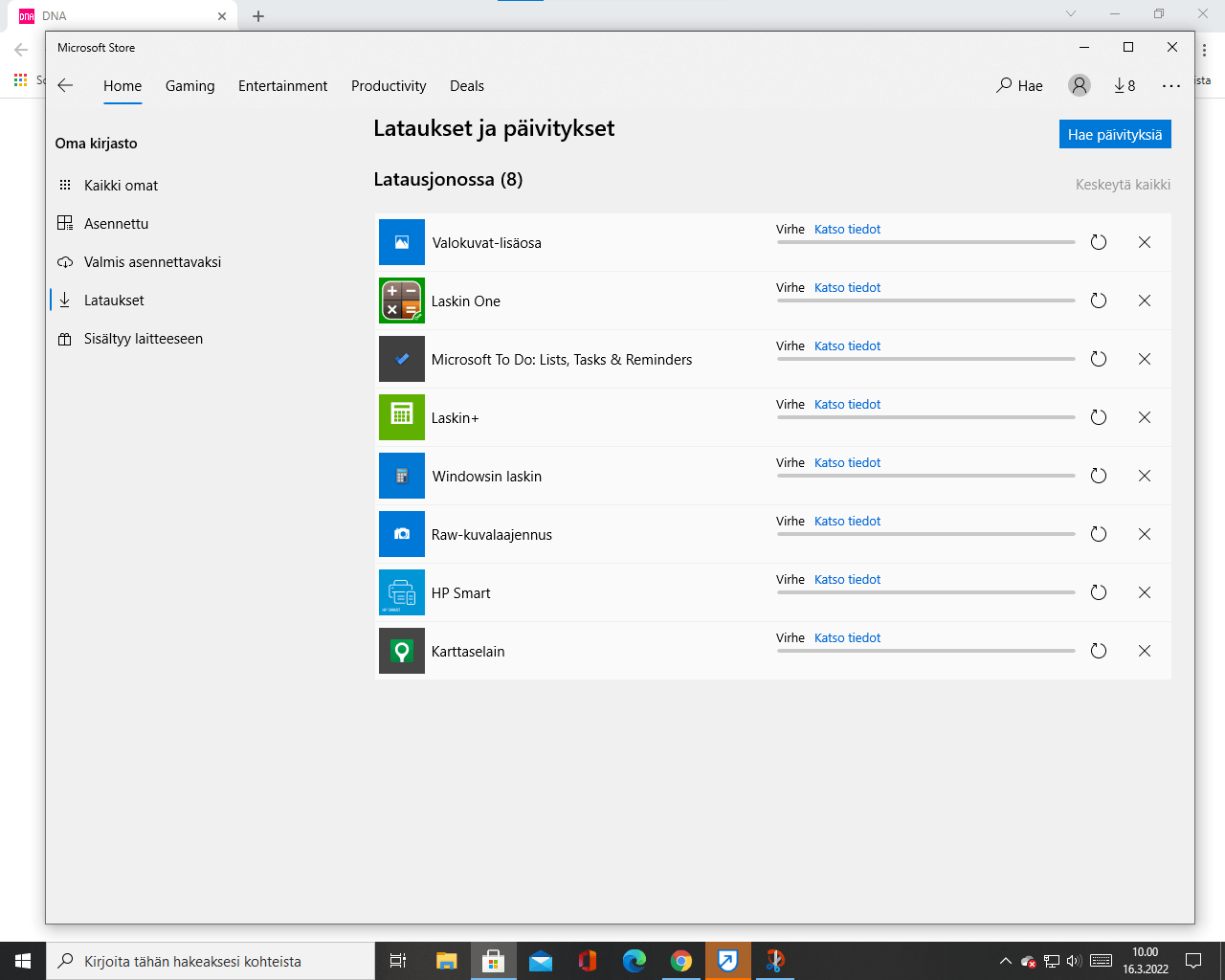Open the Karttaselain app icon
Screen dimensions: 1225x980
click(x=402, y=651)
